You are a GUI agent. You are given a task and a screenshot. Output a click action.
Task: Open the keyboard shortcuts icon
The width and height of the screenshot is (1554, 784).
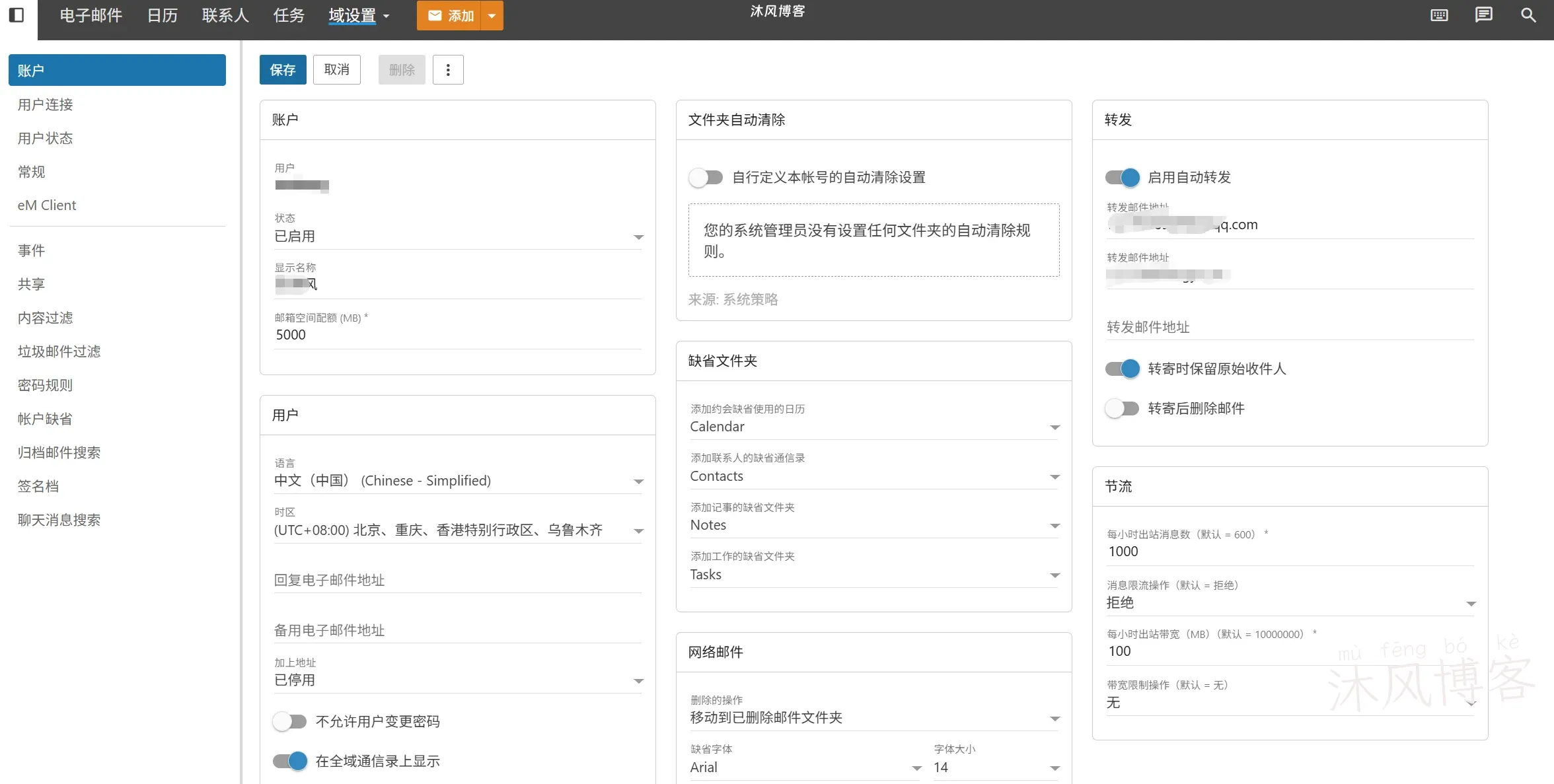click(1439, 15)
